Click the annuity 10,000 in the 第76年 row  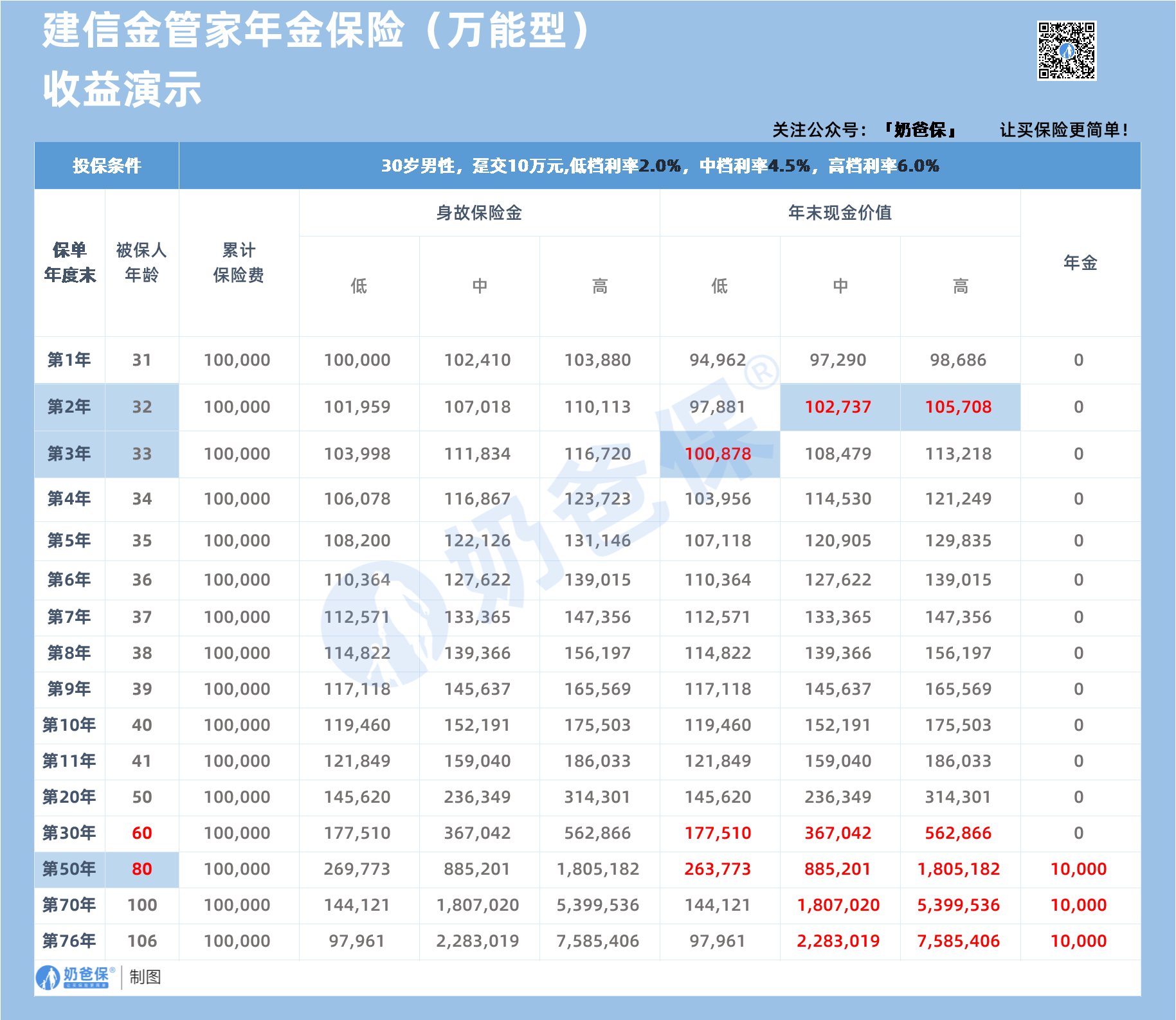coord(1078,941)
